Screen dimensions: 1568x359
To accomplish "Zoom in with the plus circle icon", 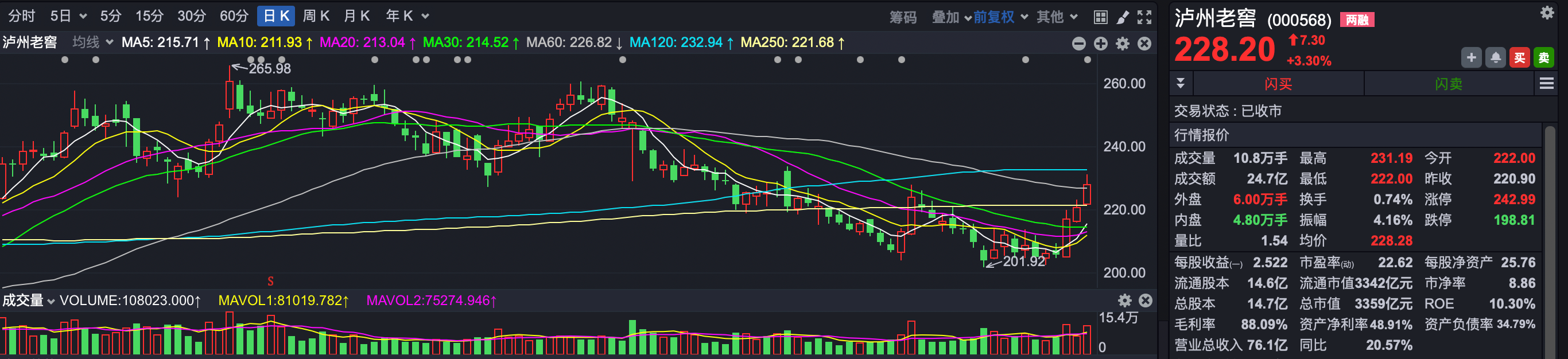I will (x=1100, y=43).
